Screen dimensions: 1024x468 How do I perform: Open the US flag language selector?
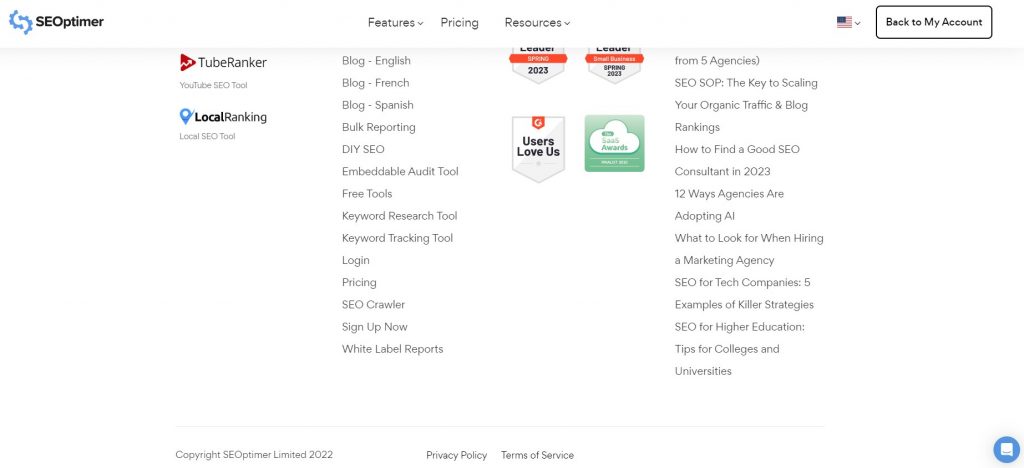[848, 23]
